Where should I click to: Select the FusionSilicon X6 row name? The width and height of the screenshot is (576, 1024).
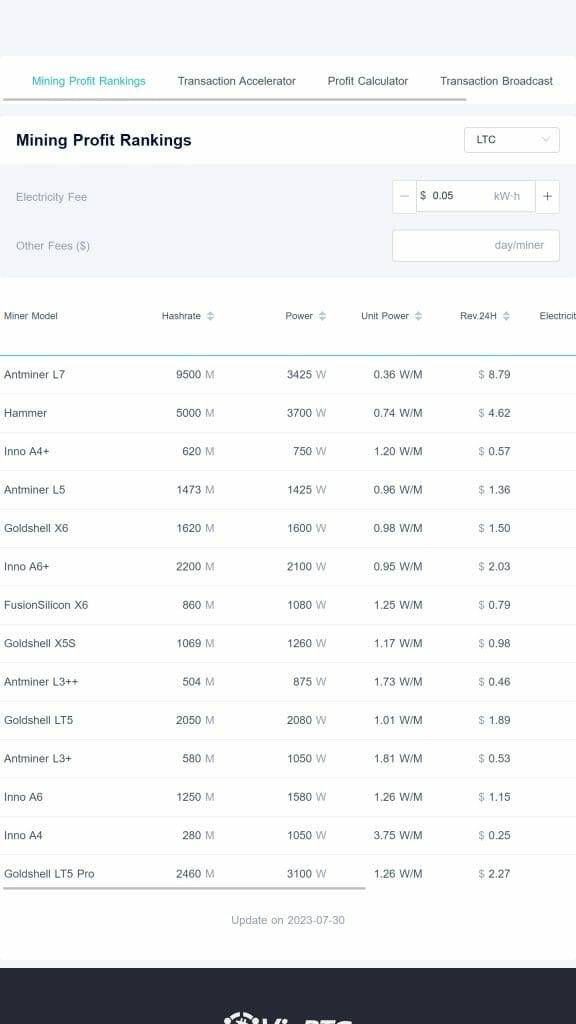point(46,605)
